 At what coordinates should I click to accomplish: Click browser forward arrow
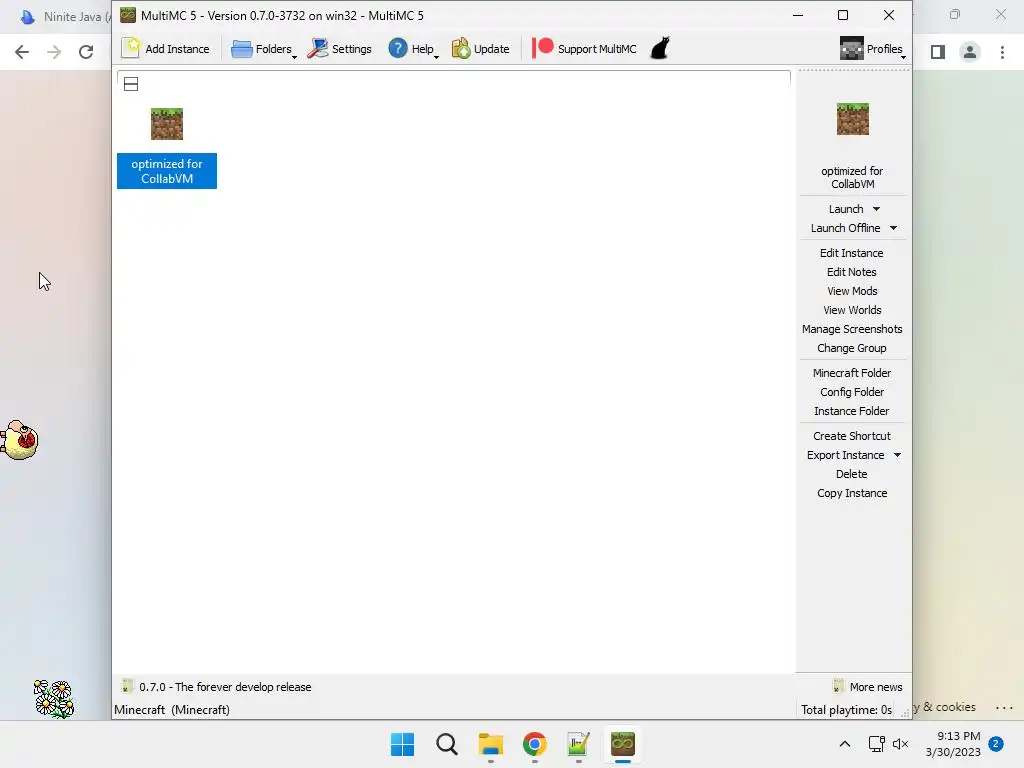pyautogui.click(x=54, y=52)
